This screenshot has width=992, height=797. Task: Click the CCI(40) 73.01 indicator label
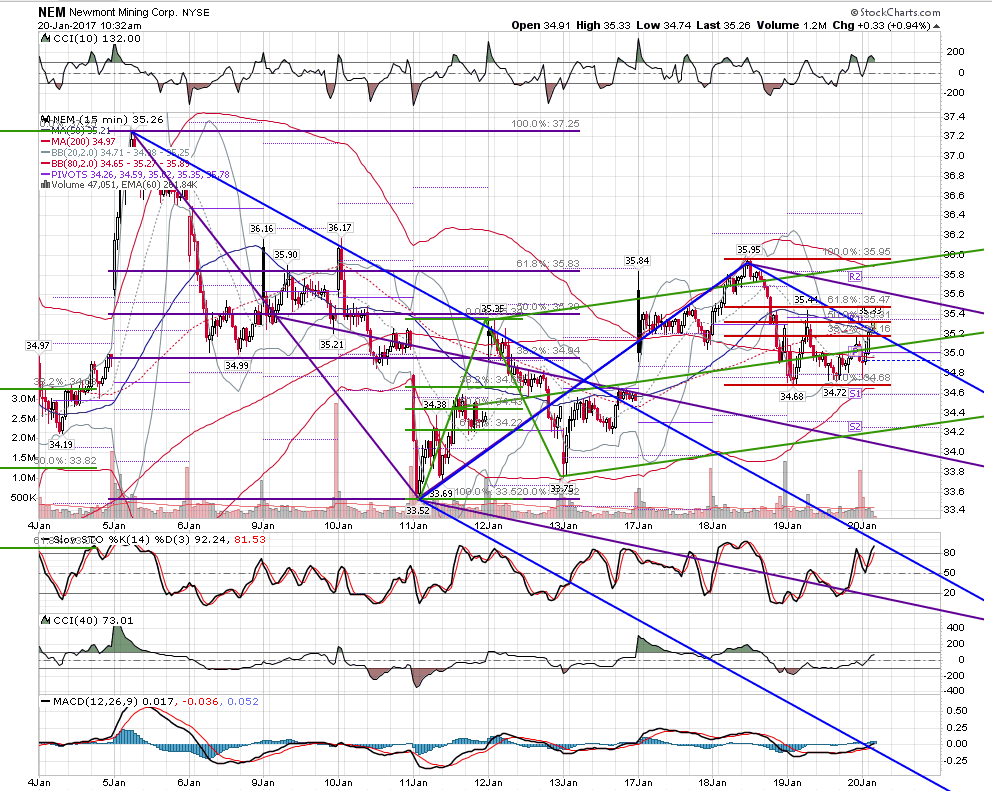coord(92,621)
